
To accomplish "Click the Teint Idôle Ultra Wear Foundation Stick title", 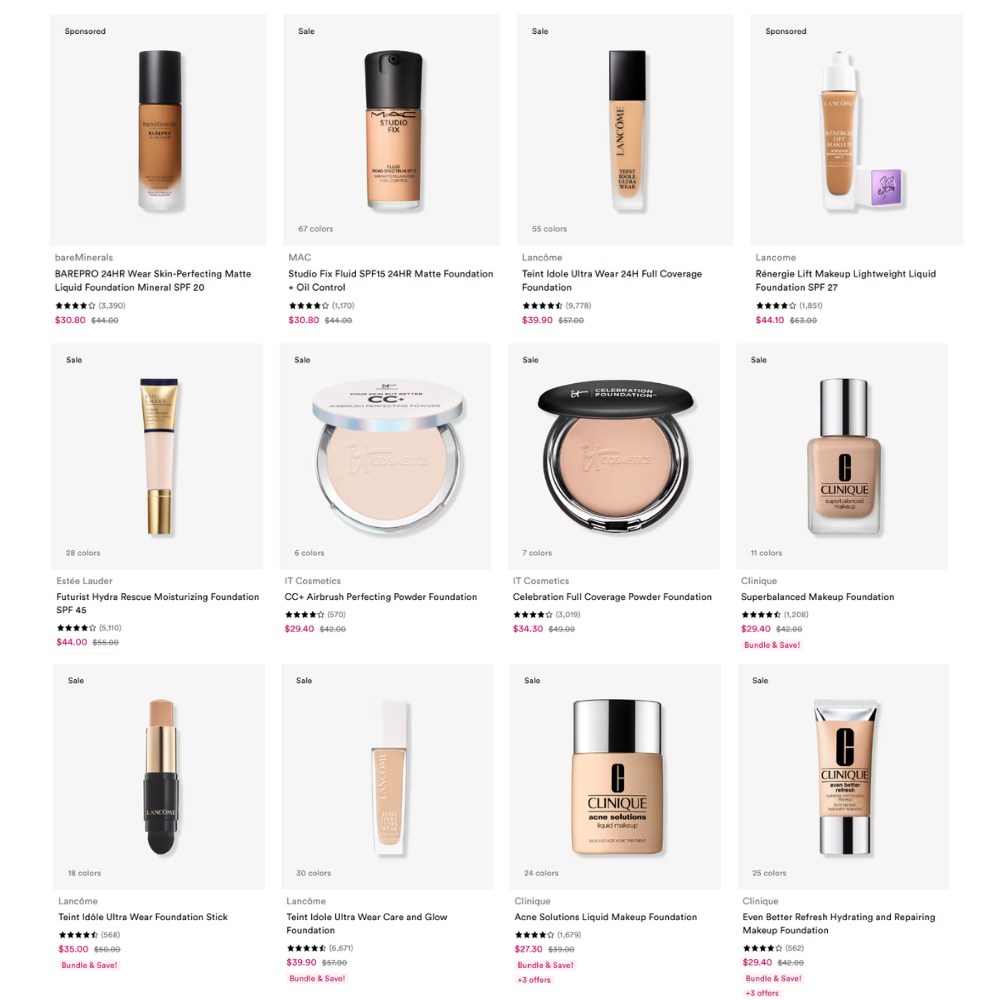I will pos(143,917).
